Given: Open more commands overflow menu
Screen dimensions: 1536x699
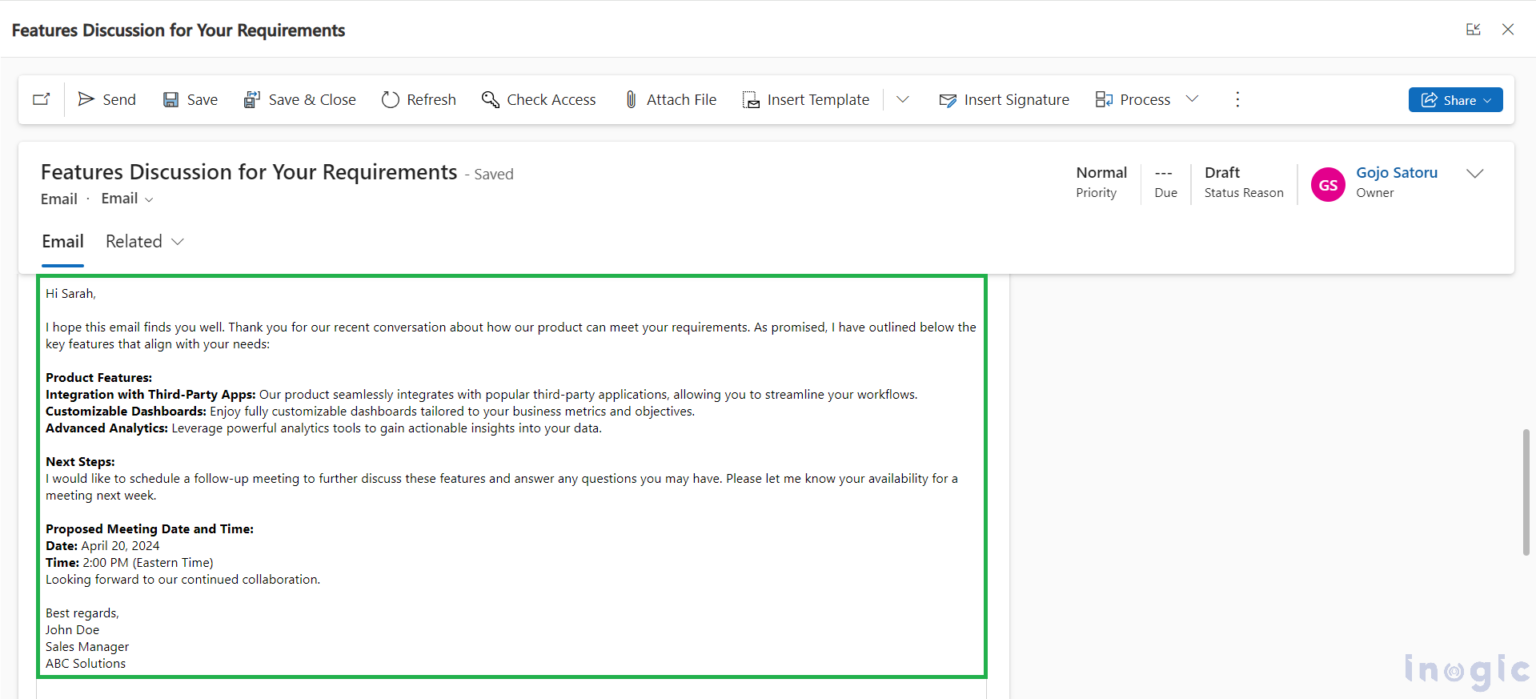Looking at the screenshot, I should (1237, 99).
